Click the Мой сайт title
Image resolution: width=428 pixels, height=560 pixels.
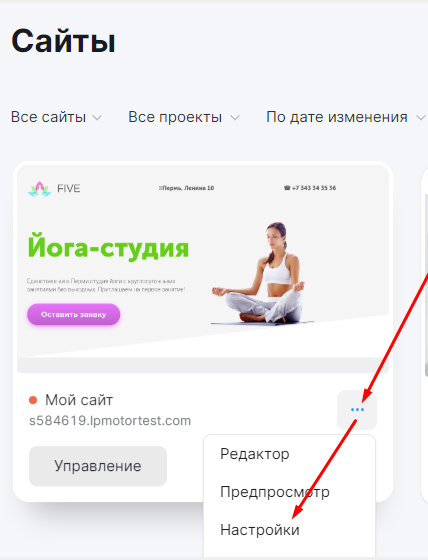[79, 400]
